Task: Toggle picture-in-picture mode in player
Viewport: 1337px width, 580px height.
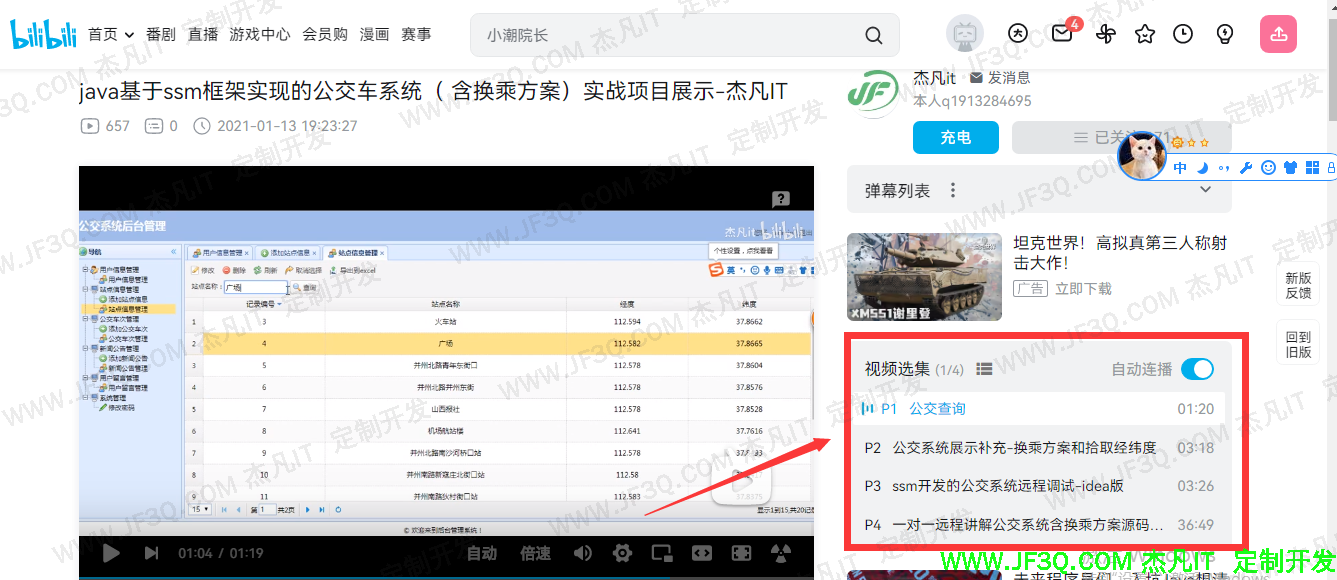Action: pyautogui.click(x=661, y=553)
